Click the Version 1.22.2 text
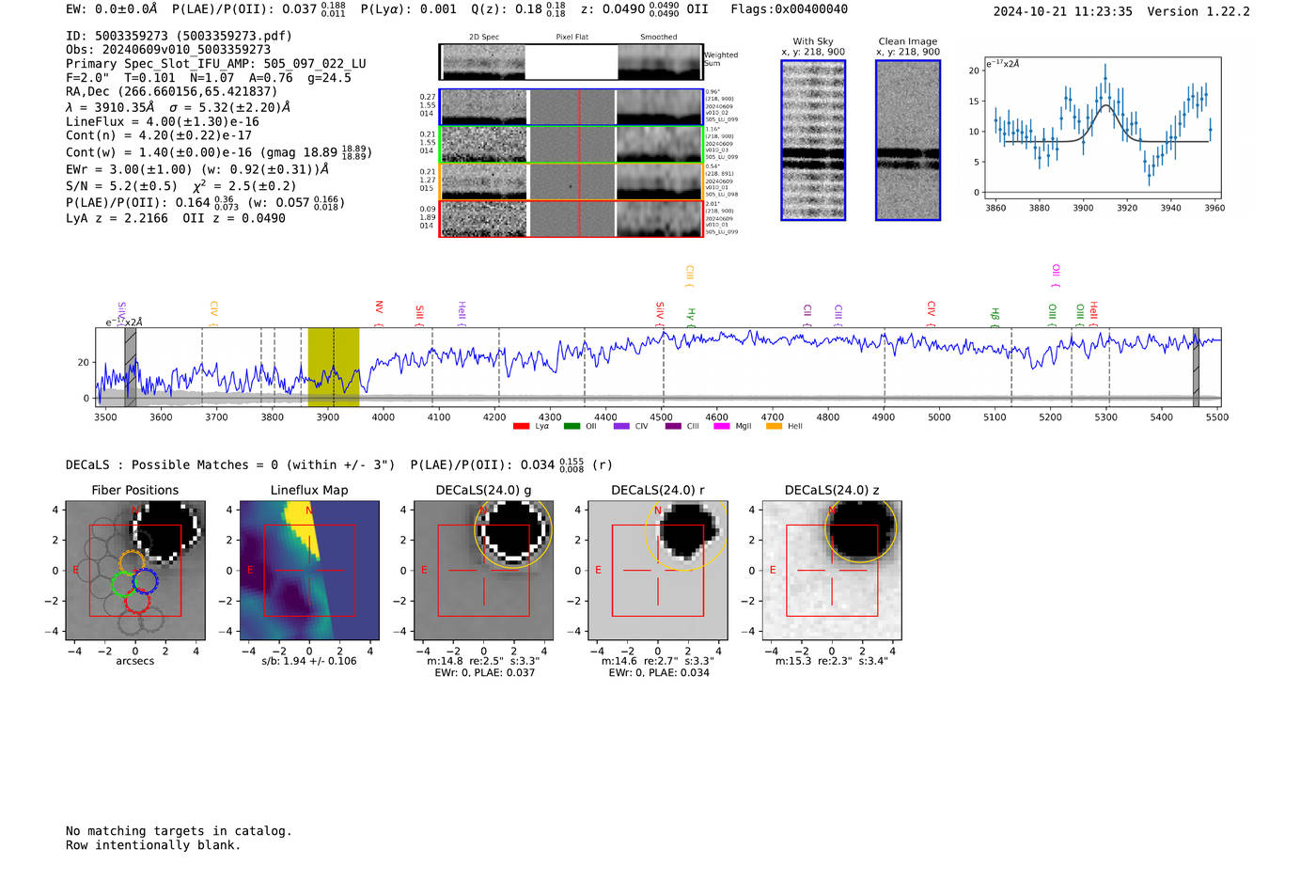The height and width of the screenshot is (896, 1316). [1198, 11]
